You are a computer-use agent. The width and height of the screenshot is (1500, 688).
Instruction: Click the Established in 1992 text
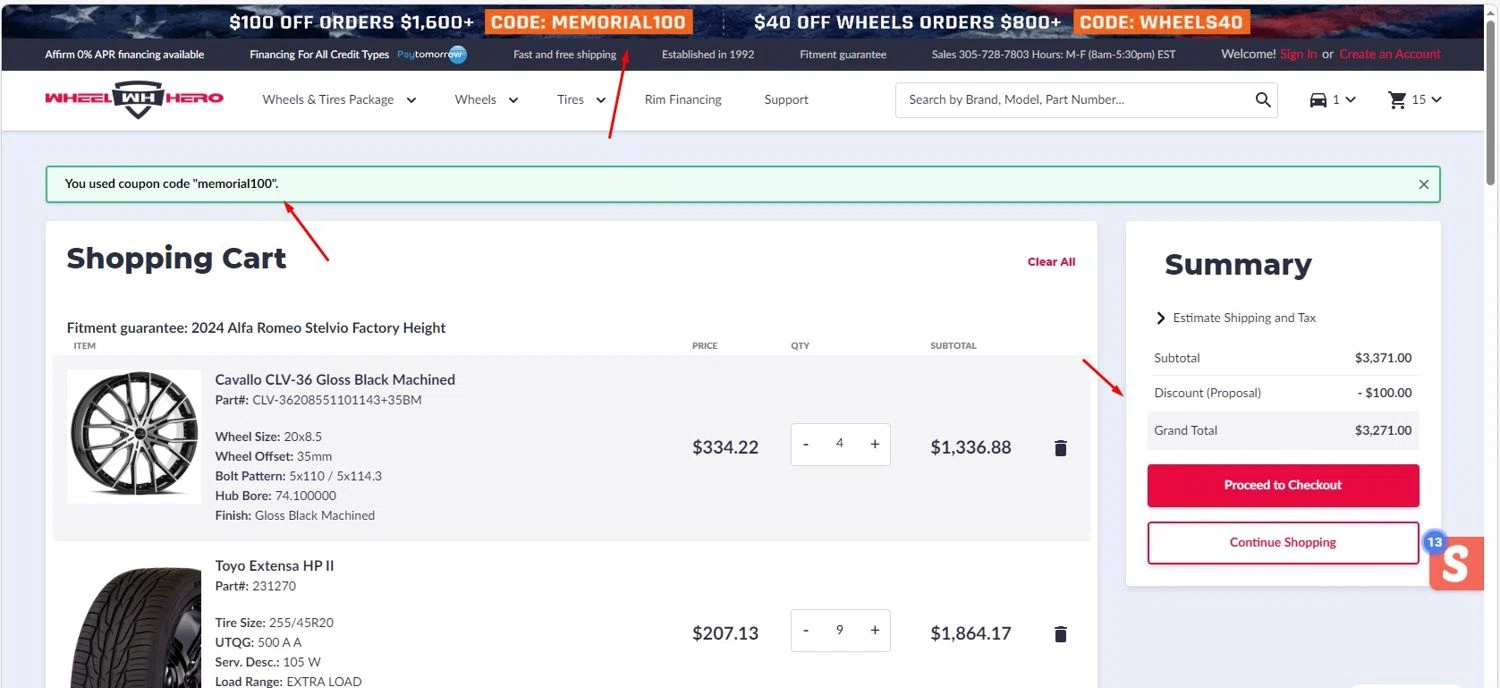708,55
